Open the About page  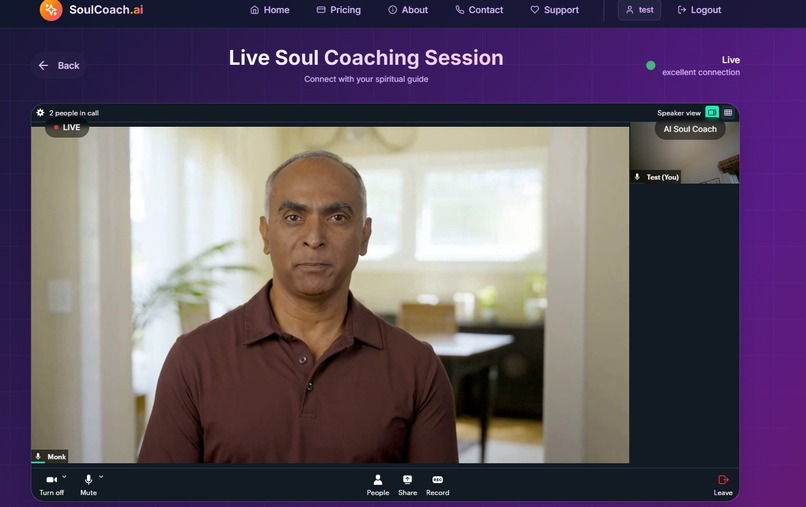(408, 10)
